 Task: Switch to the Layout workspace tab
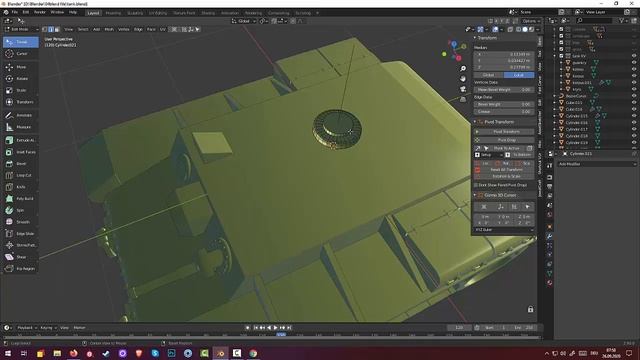point(93,13)
